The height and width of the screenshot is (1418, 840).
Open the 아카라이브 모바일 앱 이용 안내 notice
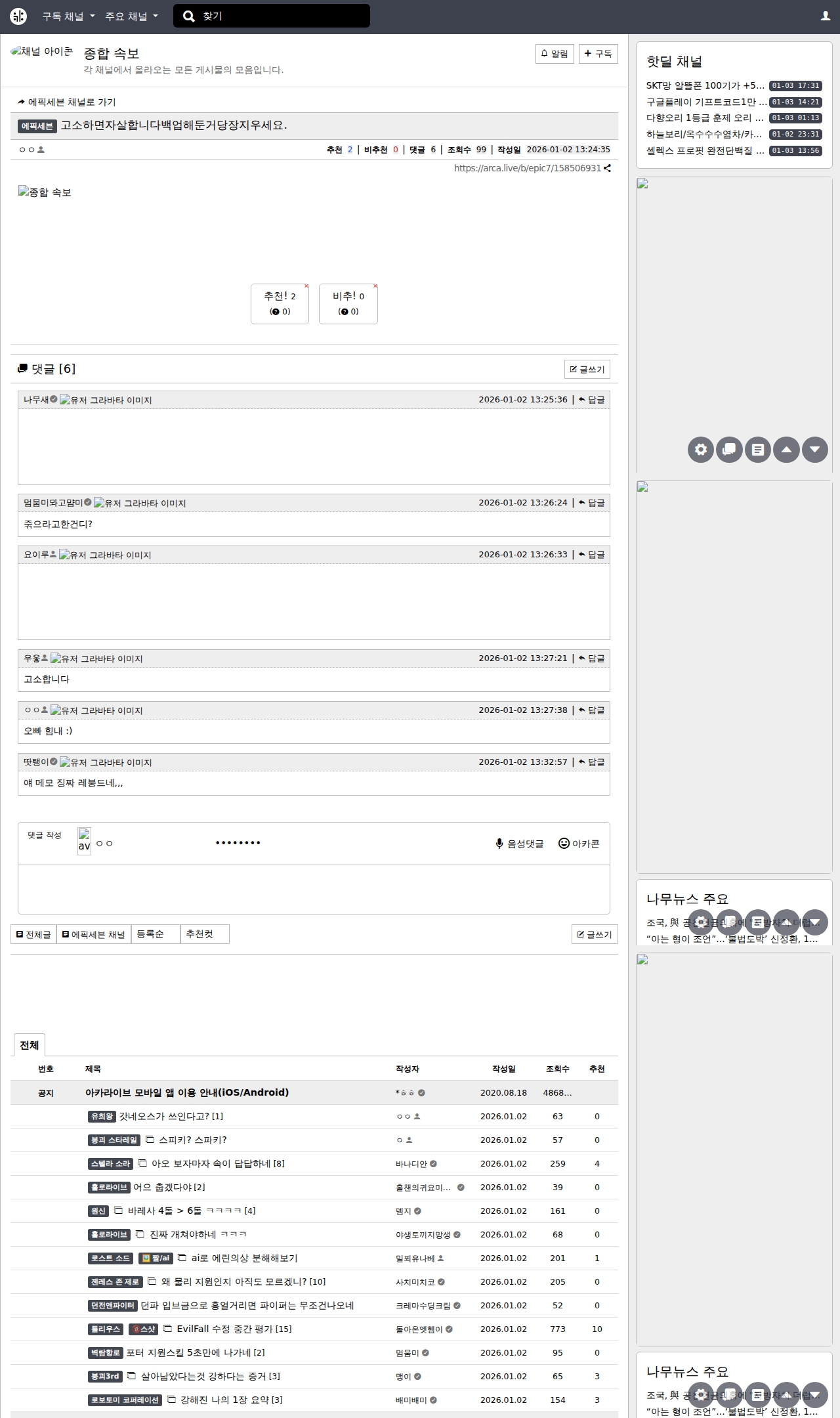[x=187, y=1092]
